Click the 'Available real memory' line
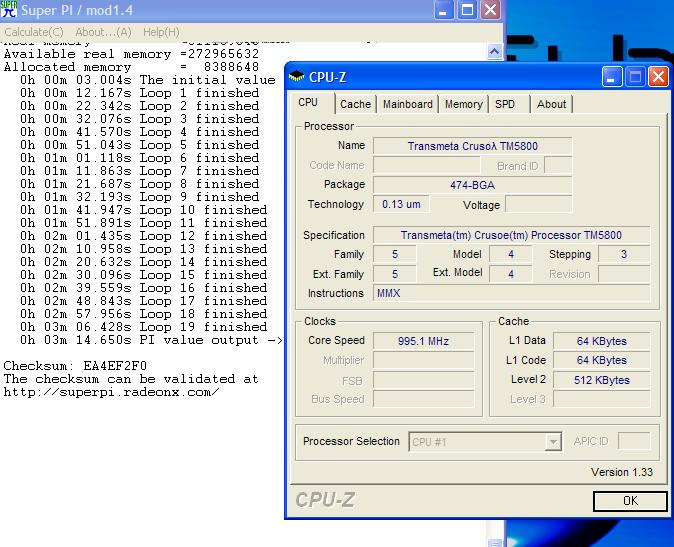 click(131, 54)
